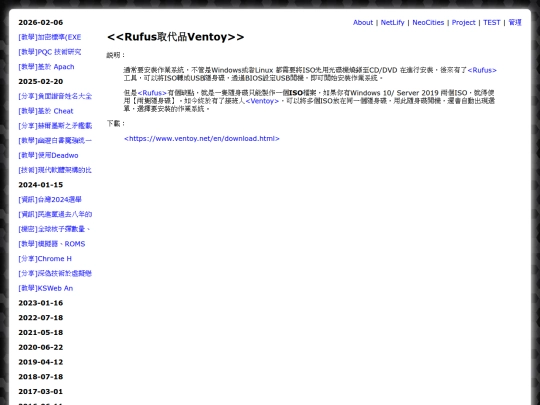Screen dimensions: 540x405
Task: Go to the Project page link
Action: 463,22
